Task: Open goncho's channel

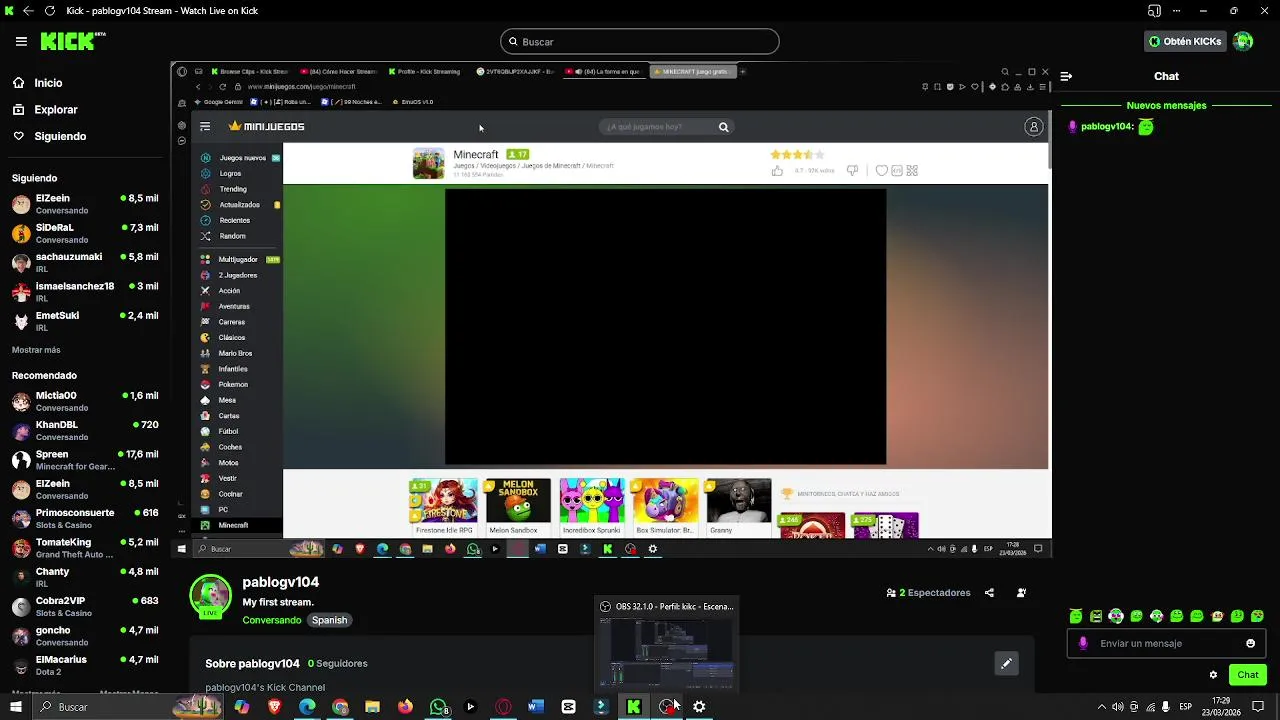Action: coord(85,635)
